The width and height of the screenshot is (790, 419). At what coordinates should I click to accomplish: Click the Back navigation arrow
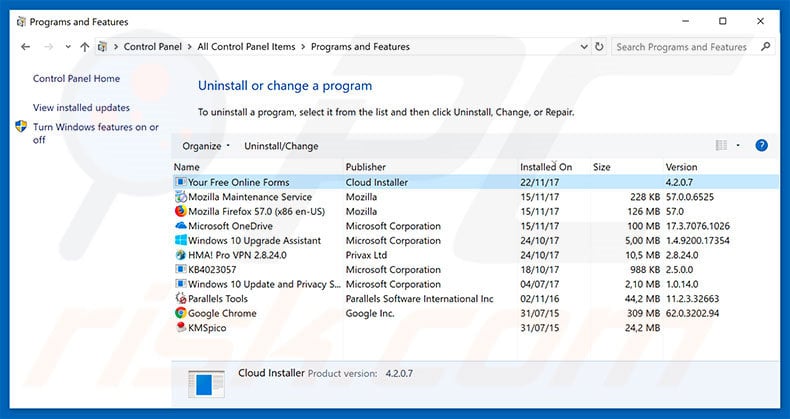25,47
